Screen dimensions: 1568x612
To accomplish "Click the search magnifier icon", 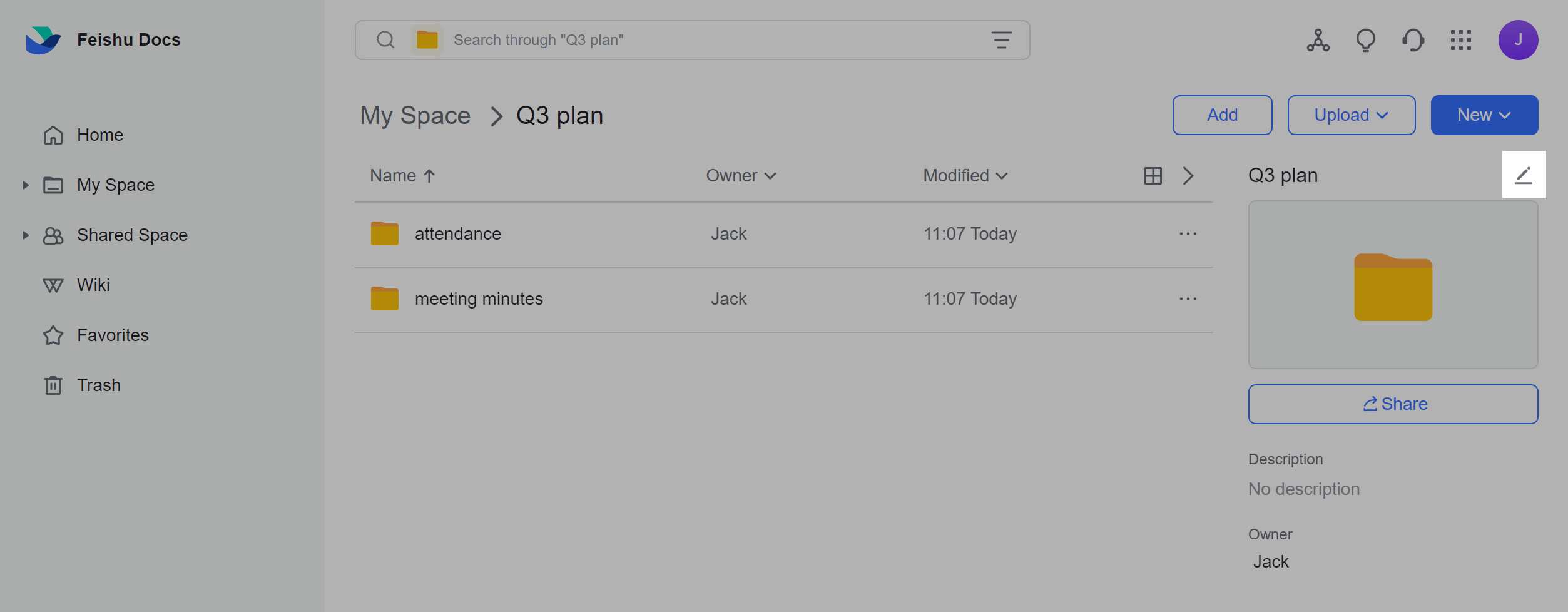I will point(385,39).
